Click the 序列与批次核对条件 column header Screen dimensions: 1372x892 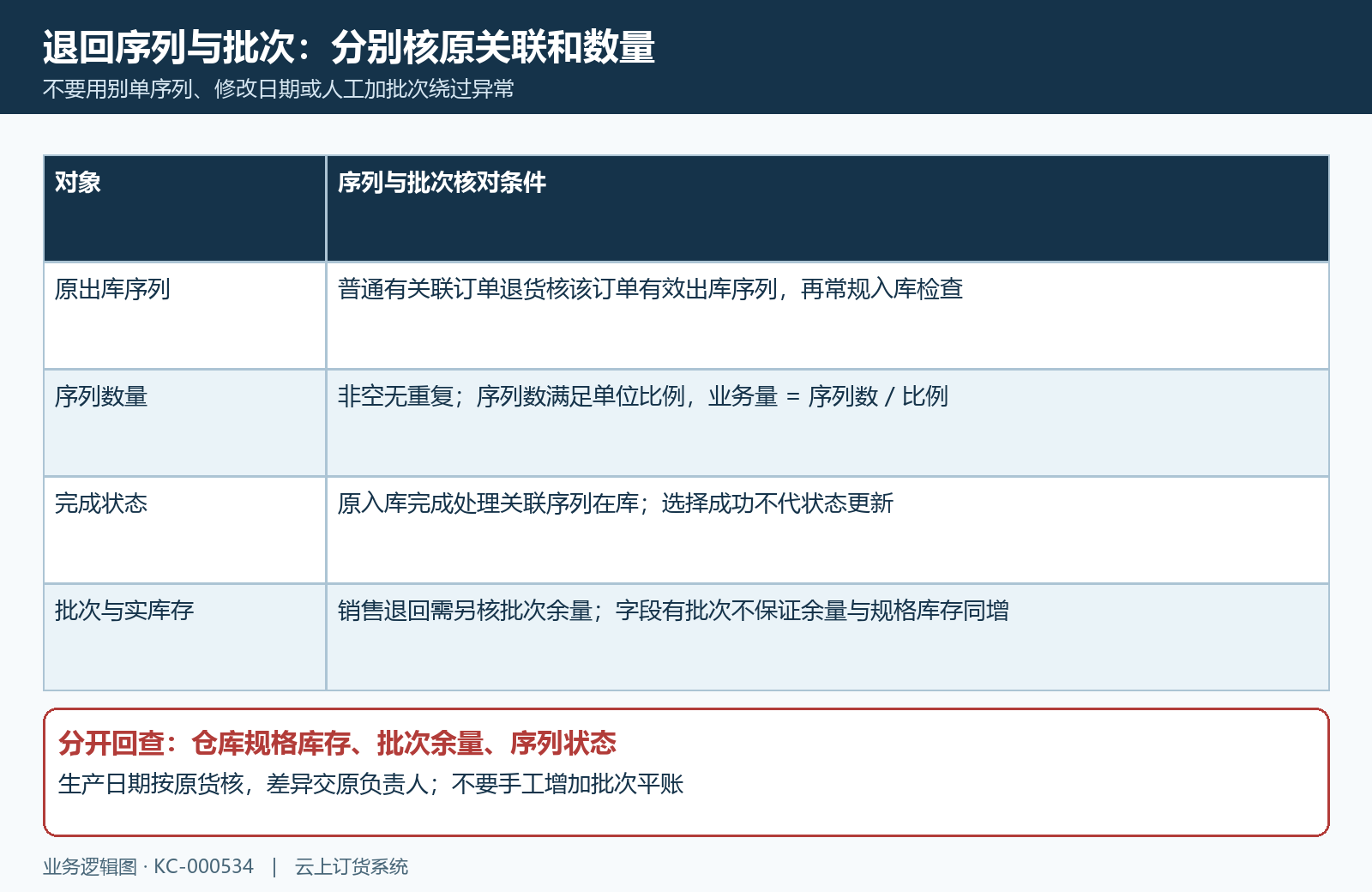pos(827,208)
